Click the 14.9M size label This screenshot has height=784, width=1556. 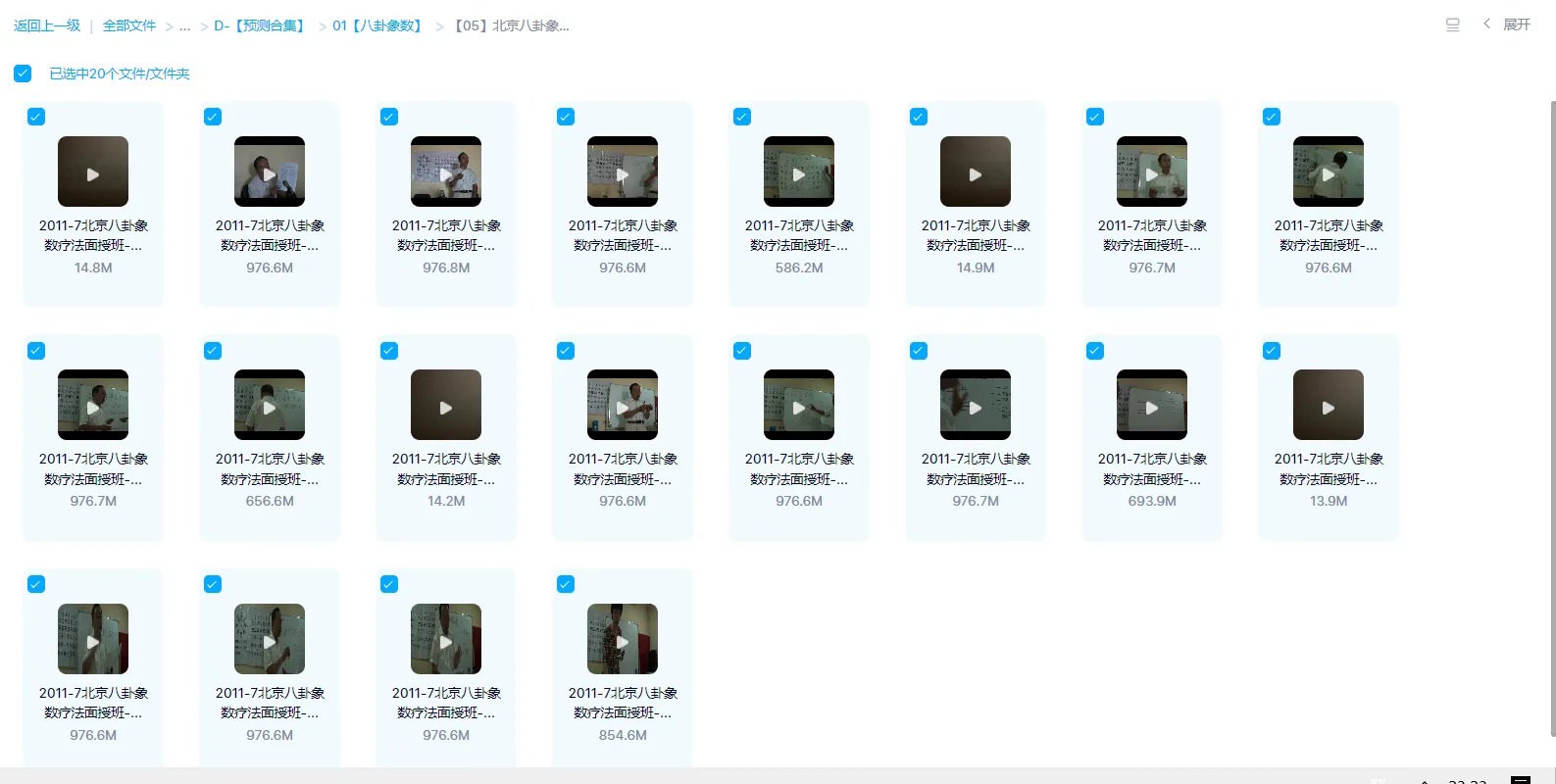pos(976,268)
